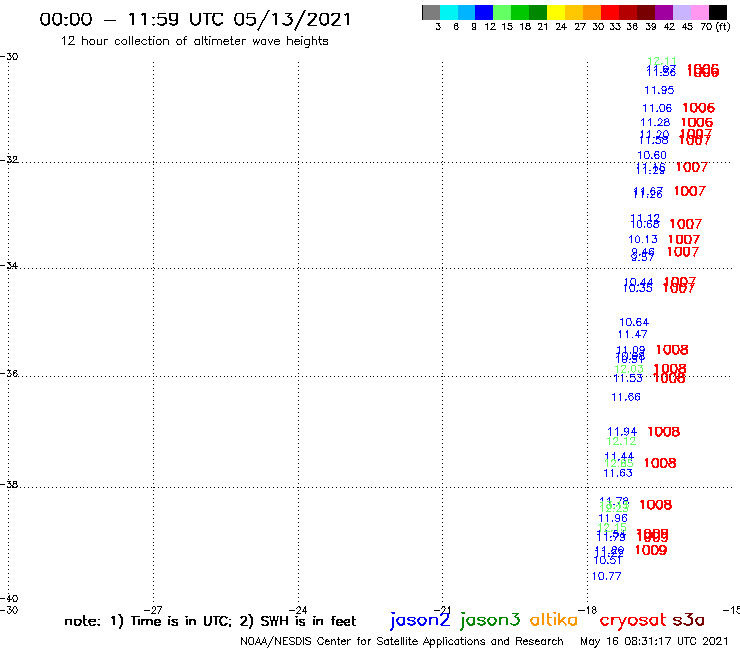Screen dimensions: 740x650
Task: Click the title '00:00 – 11:59 UTC 05/13/2021'
Action: tap(195, 19)
